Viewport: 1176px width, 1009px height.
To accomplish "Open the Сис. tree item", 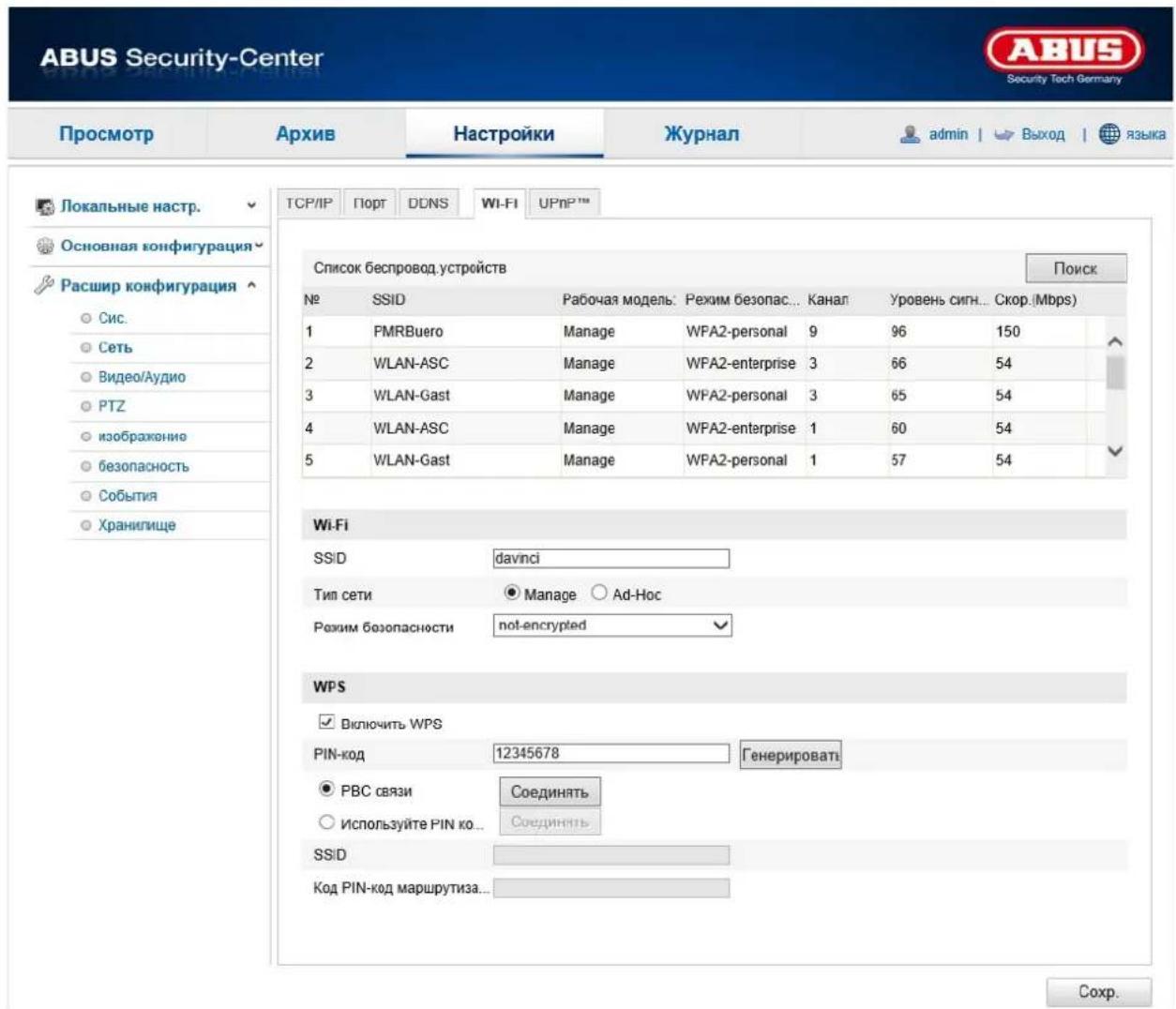I will pos(113,318).
